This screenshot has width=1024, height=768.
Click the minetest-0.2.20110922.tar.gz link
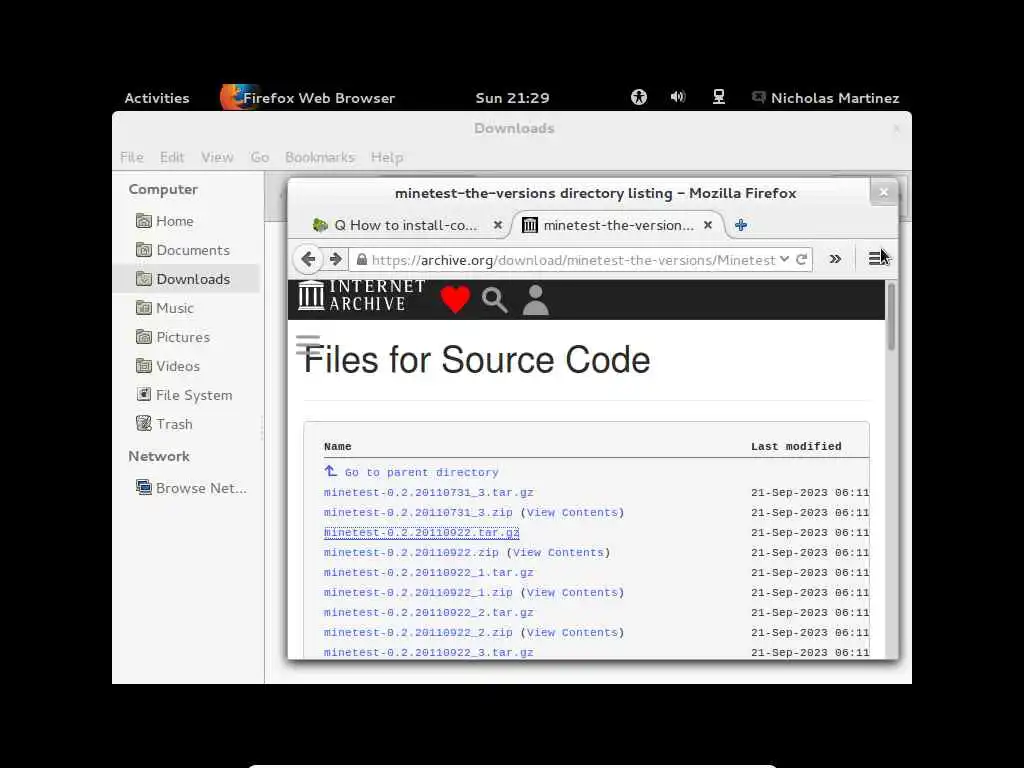(x=421, y=533)
